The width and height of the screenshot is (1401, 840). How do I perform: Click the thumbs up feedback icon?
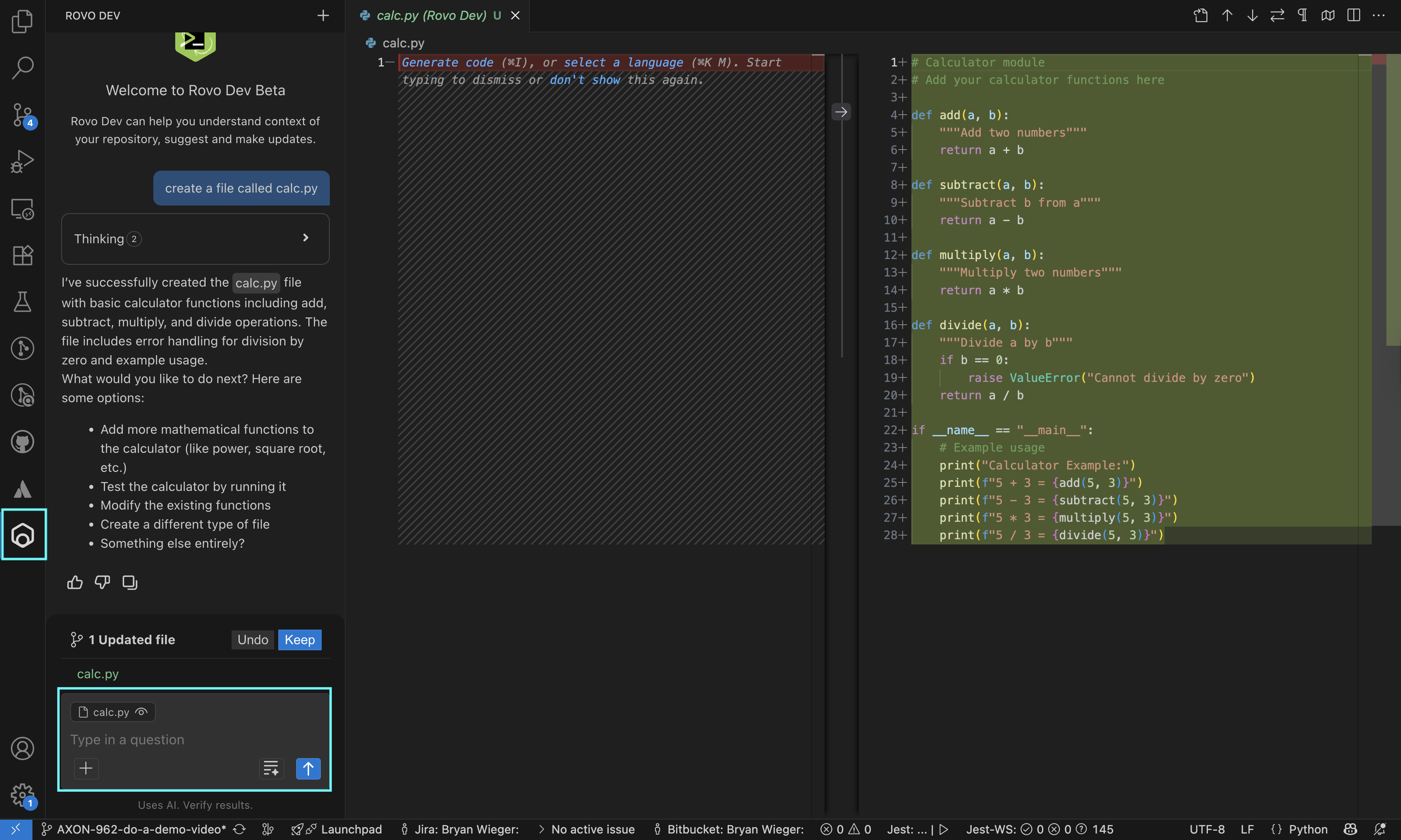point(75,582)
